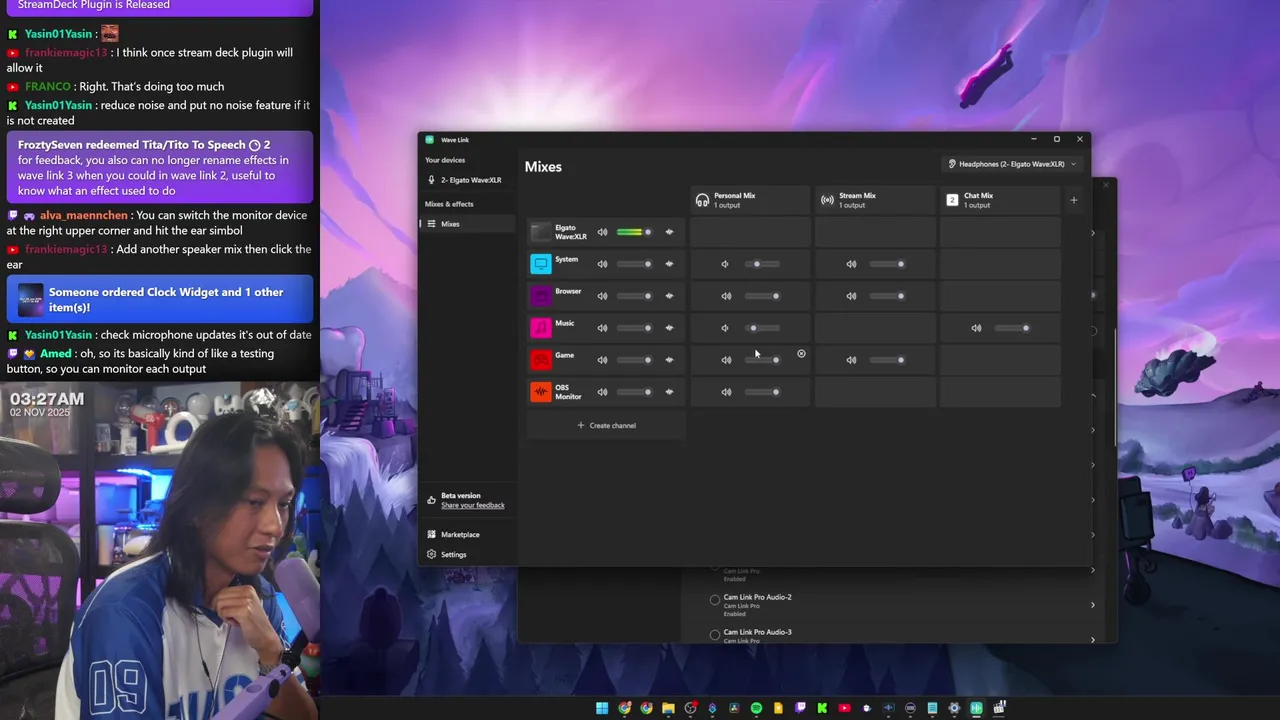
Task: Click the red Game controller channel icon
Action: [x=541, y=360]
